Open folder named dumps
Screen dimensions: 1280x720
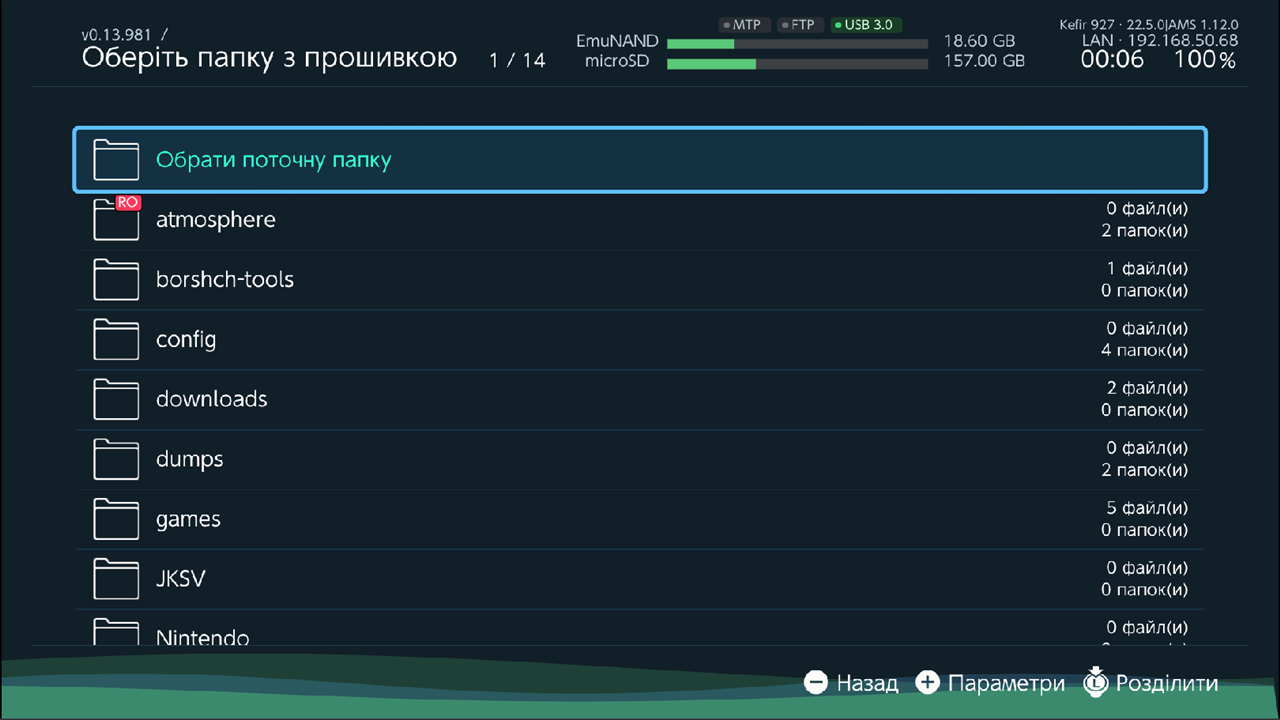(x=640, y=460)
